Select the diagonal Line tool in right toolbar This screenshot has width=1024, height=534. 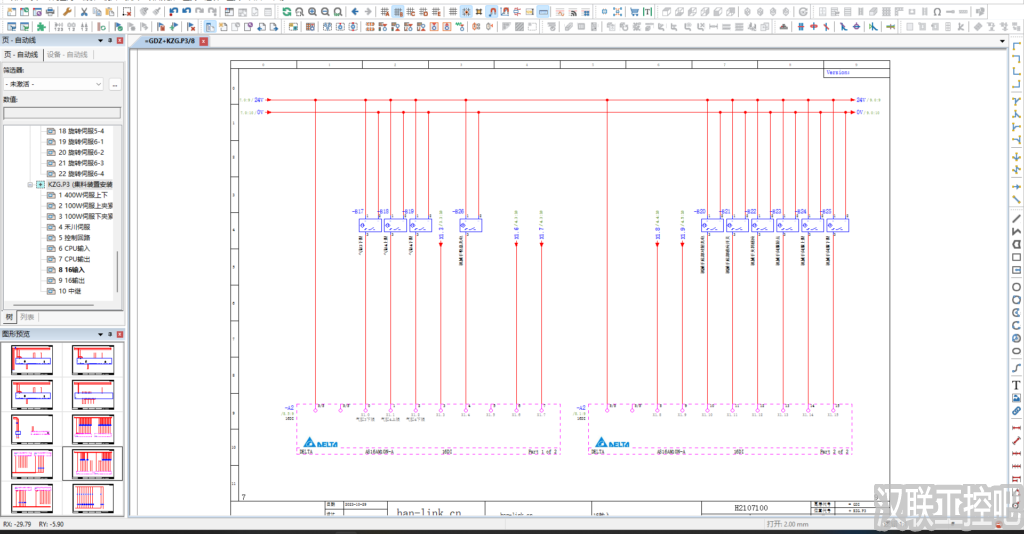click(x=1016, y=219)
